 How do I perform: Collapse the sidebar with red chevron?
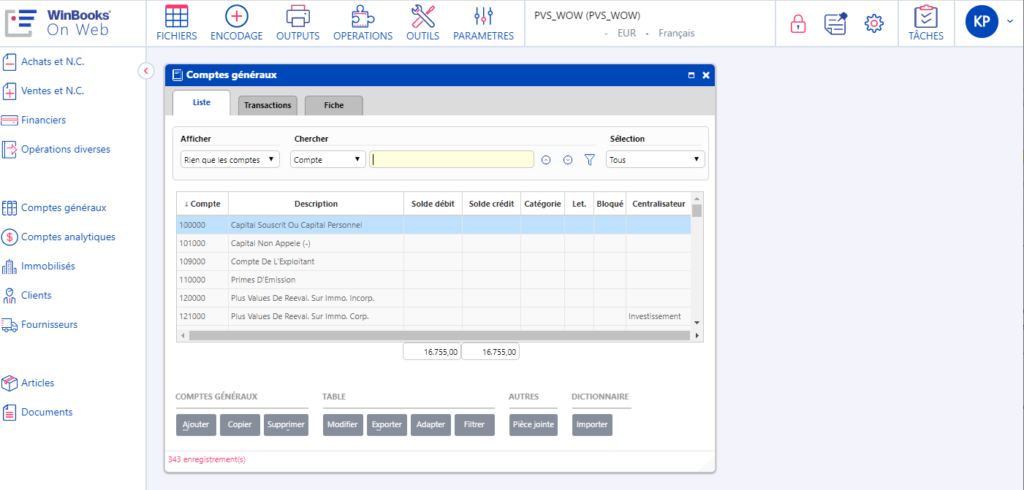coord(146,71)
